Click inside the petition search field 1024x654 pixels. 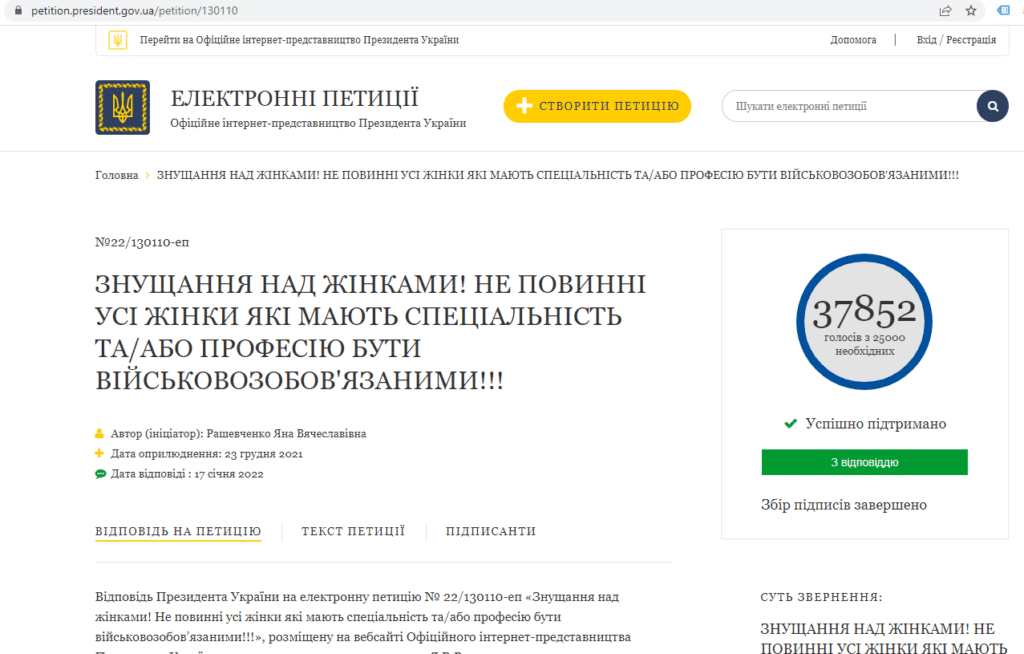(x=840, y=105)
